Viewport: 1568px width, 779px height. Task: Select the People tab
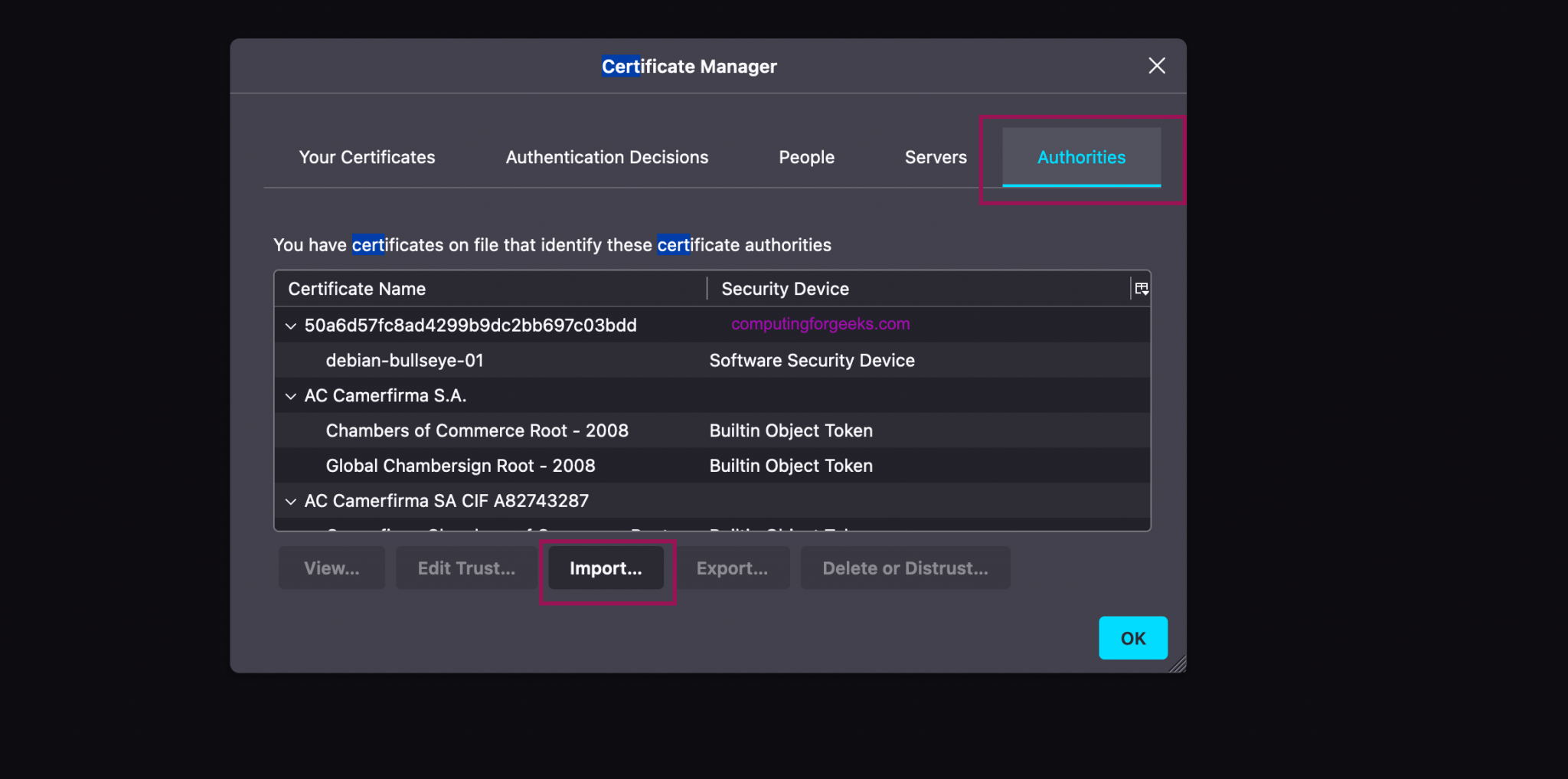(x=806, y=157)
